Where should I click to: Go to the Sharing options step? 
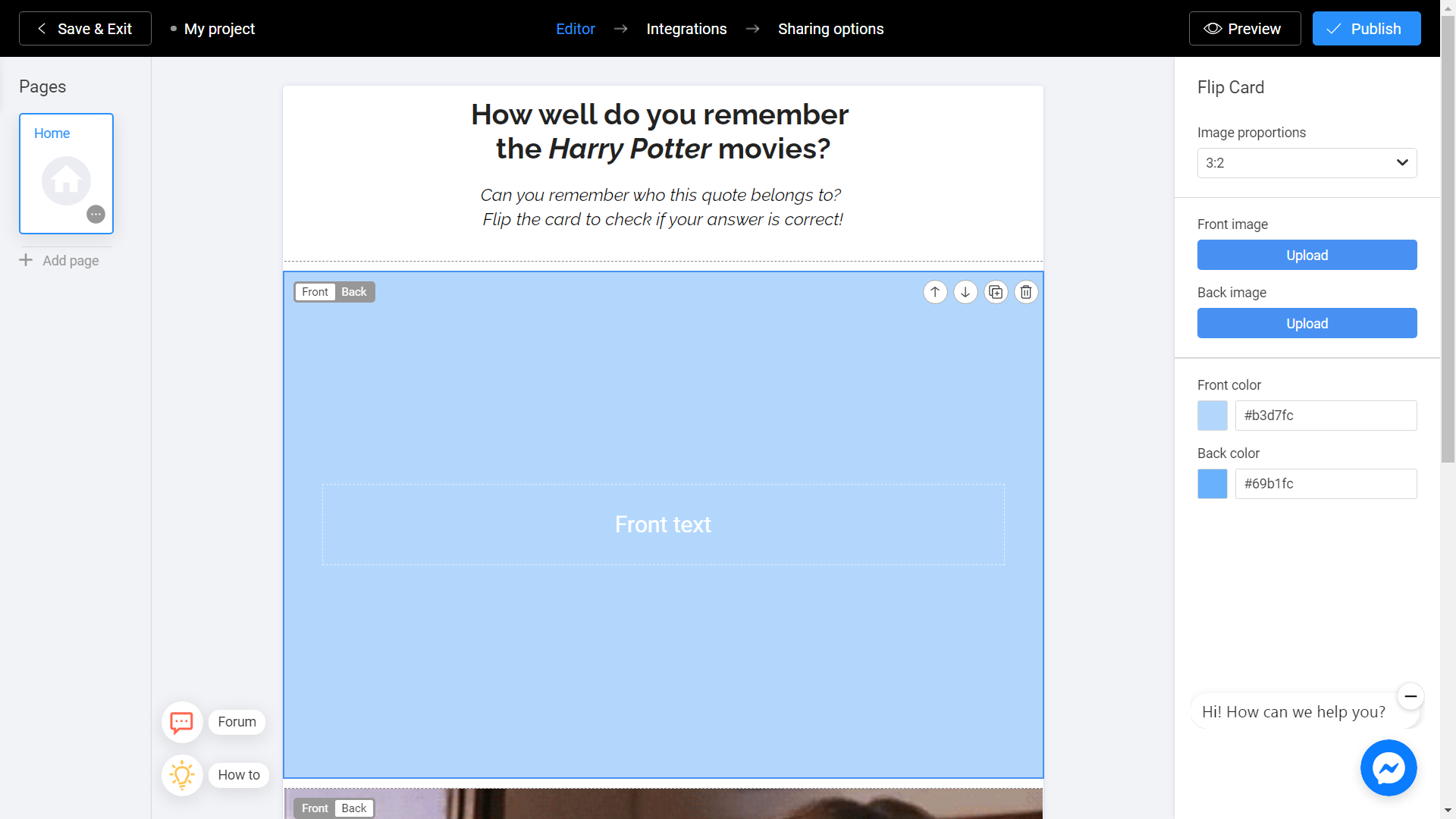click(x=830, y=29)
